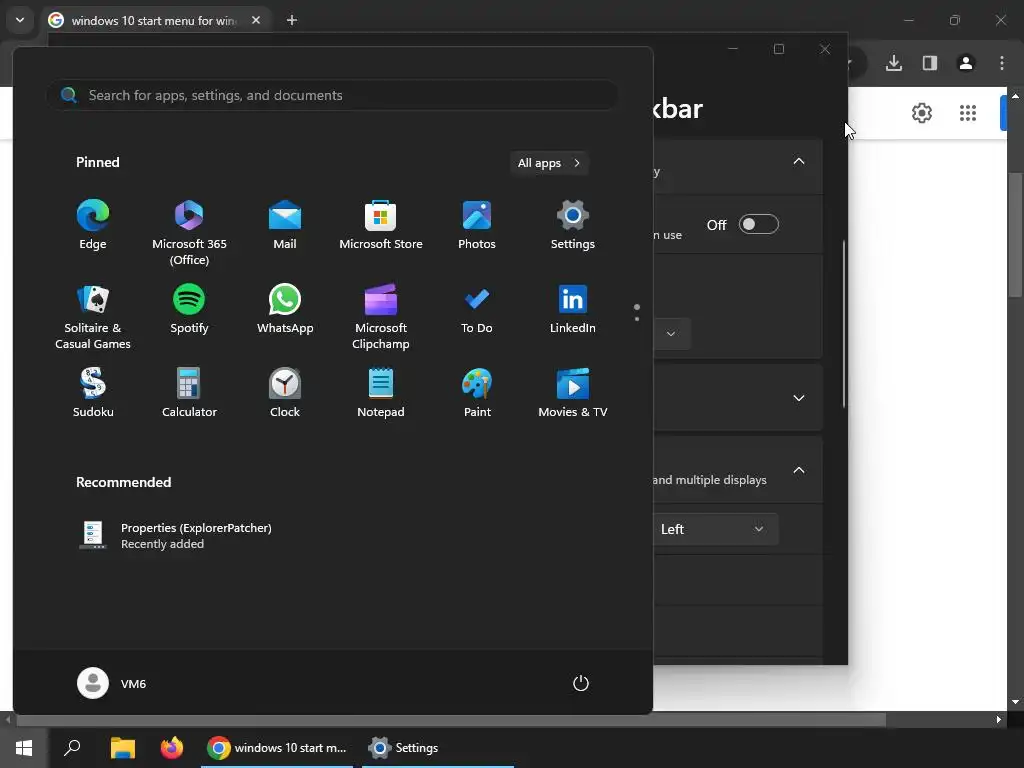
Task: Switch to Settings taskbar window
Action: tap(438, 748)
